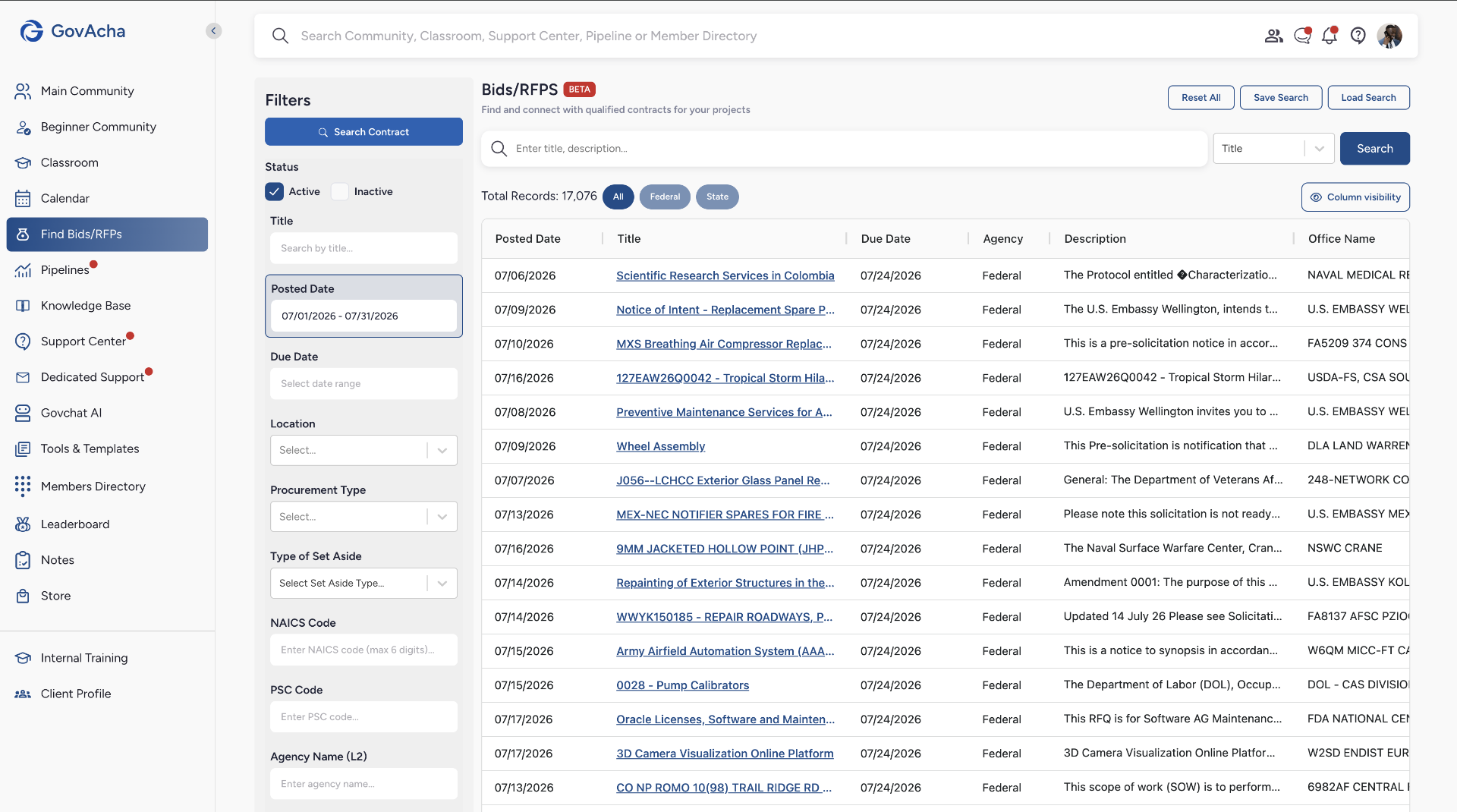Screen dimensions: 1457x812
Task: Click the Office Name column header
Action: click(1341, 239)
